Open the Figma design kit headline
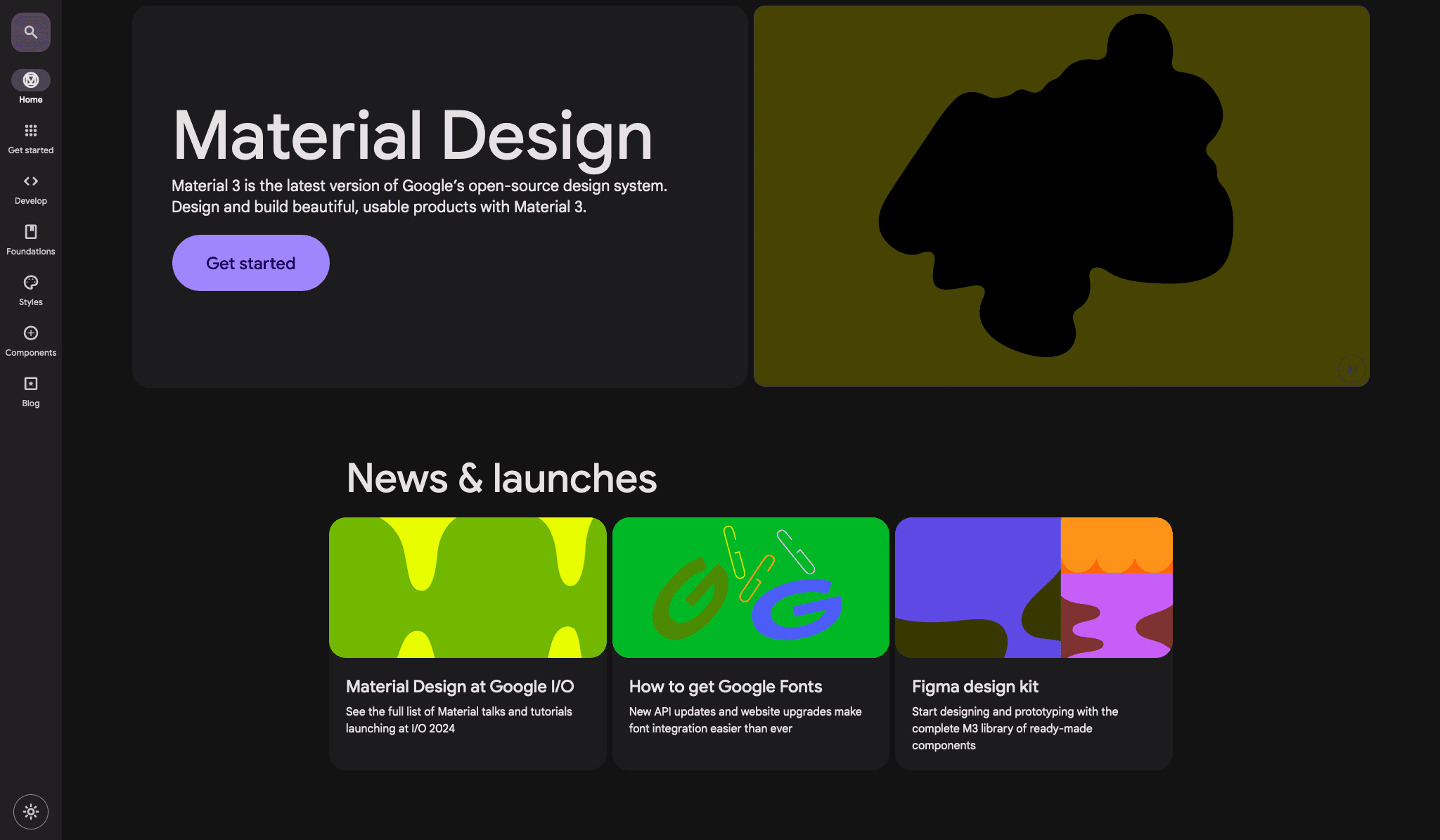This screenshot has height=840, width=1440. point(975,687)
